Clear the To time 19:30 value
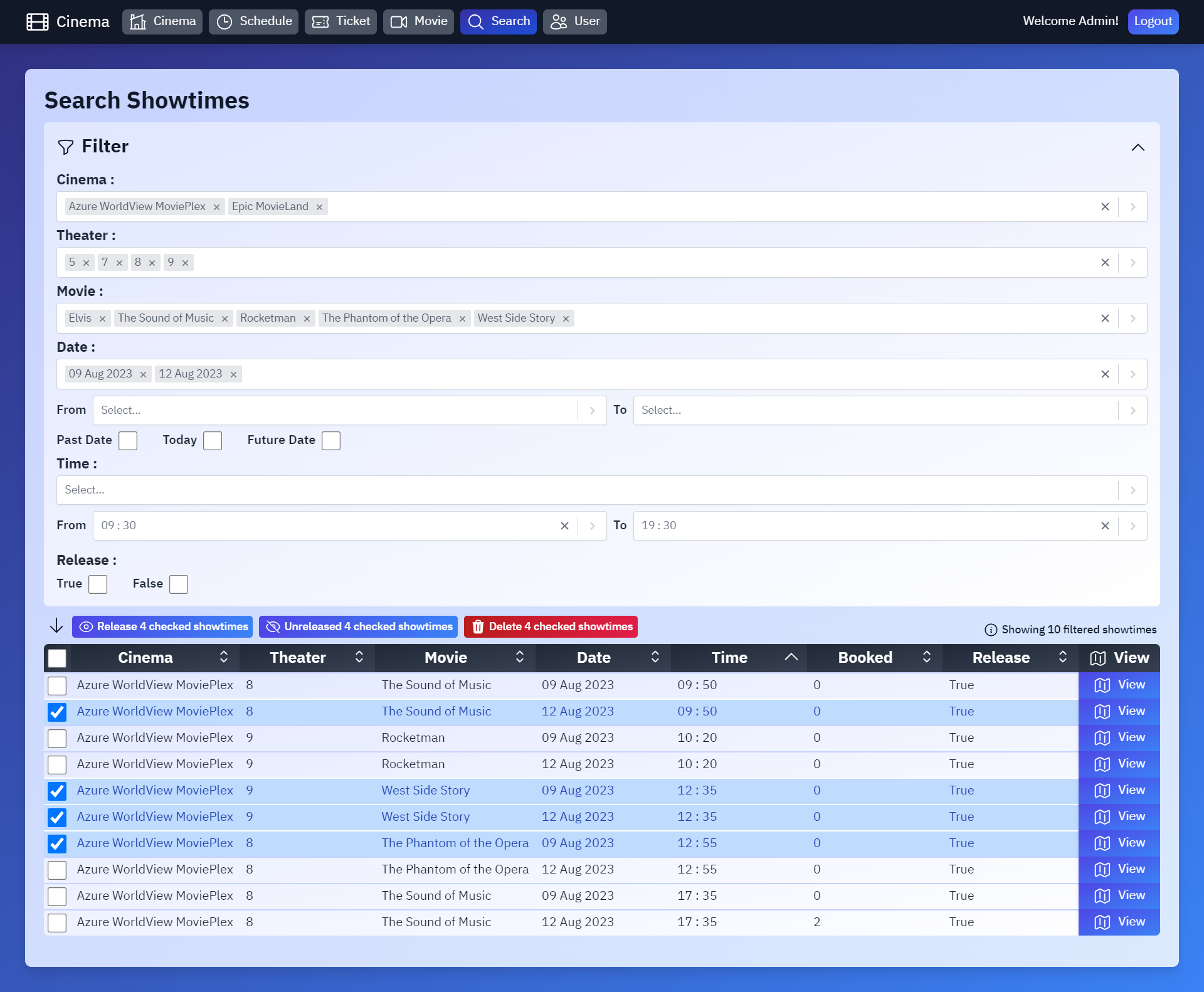The width and height of the screenshot is (1204, 992). [1105, 526]
